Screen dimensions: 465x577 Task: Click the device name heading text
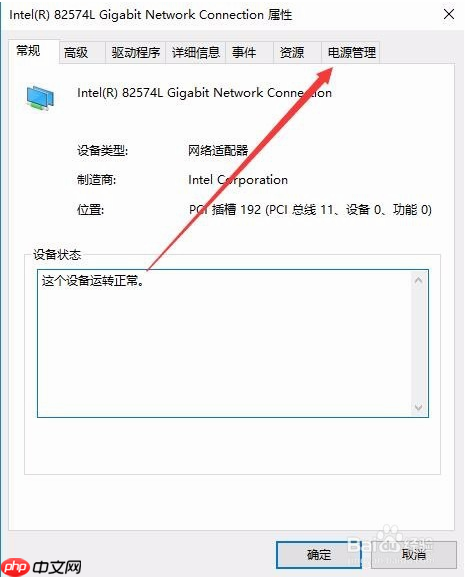pyautogui.click(x=204, y=93)
